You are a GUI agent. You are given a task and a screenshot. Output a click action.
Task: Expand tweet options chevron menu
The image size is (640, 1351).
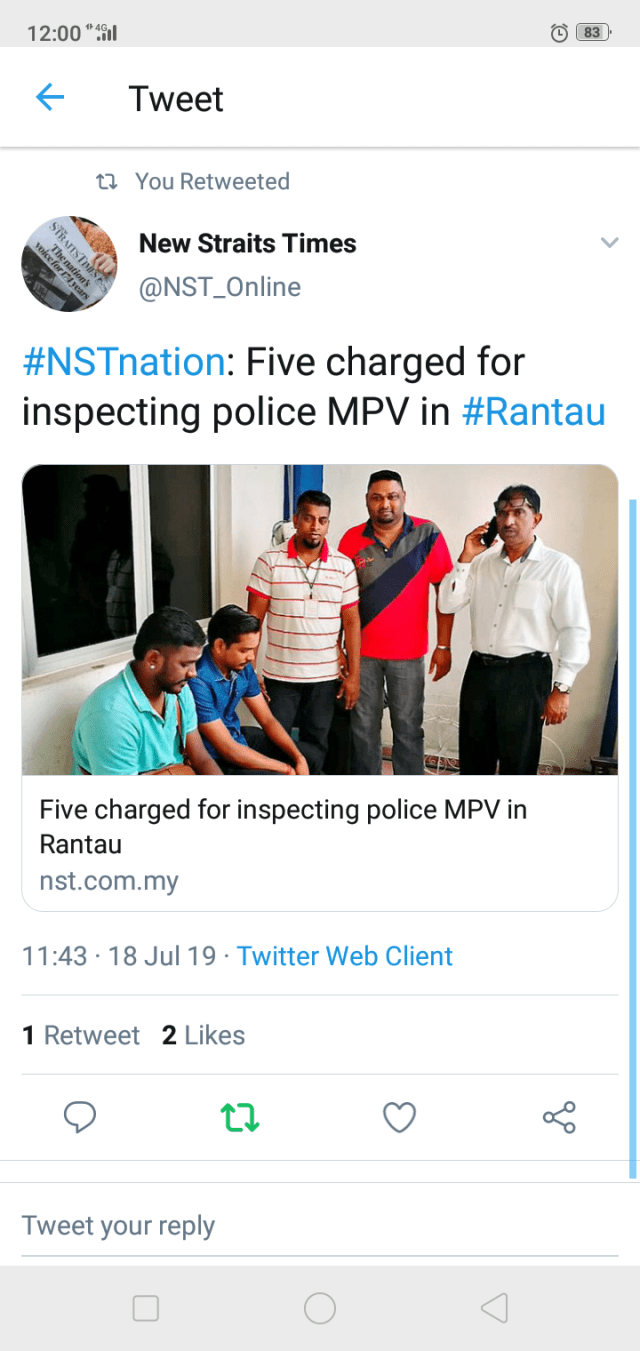click(609, 243)
